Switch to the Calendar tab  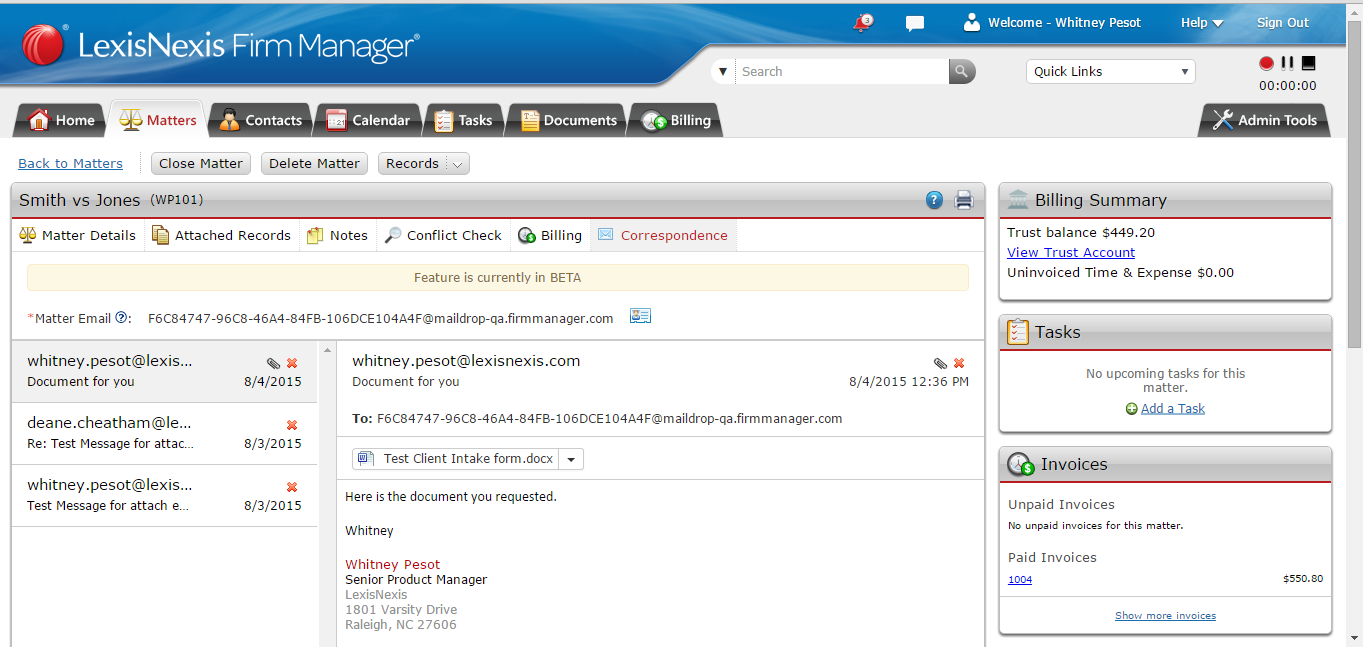coord(367,120)
